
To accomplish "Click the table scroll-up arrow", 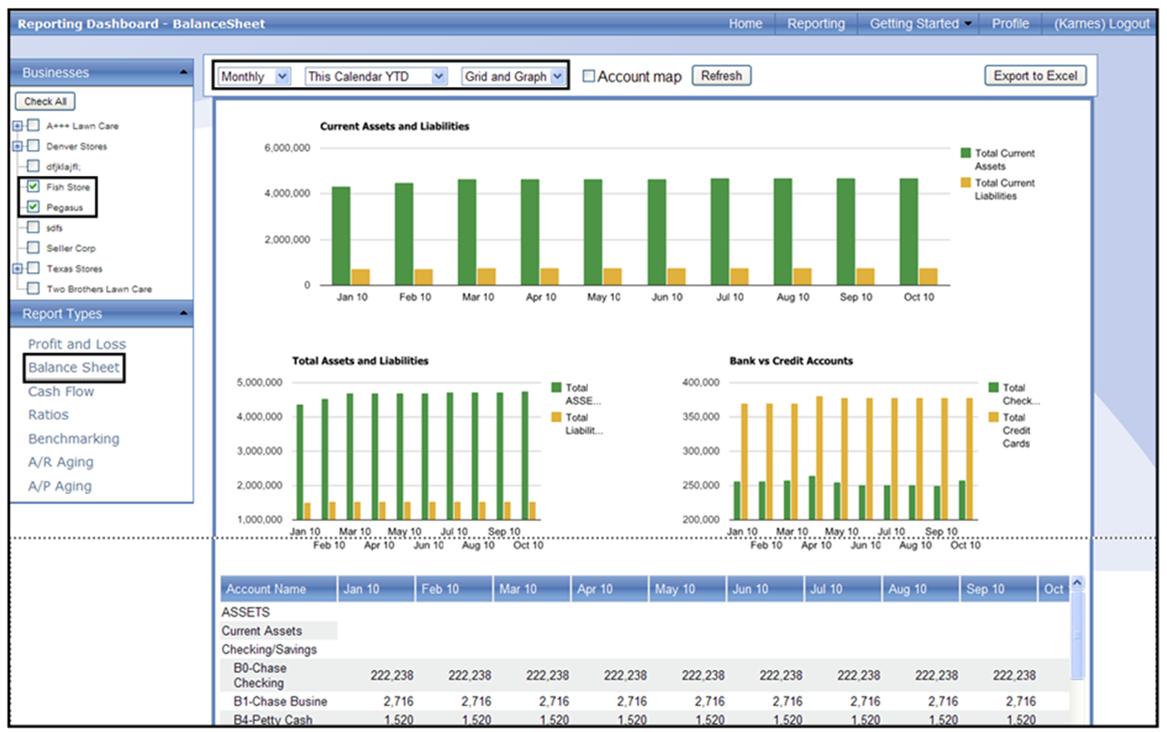I will pos(1076,584).
